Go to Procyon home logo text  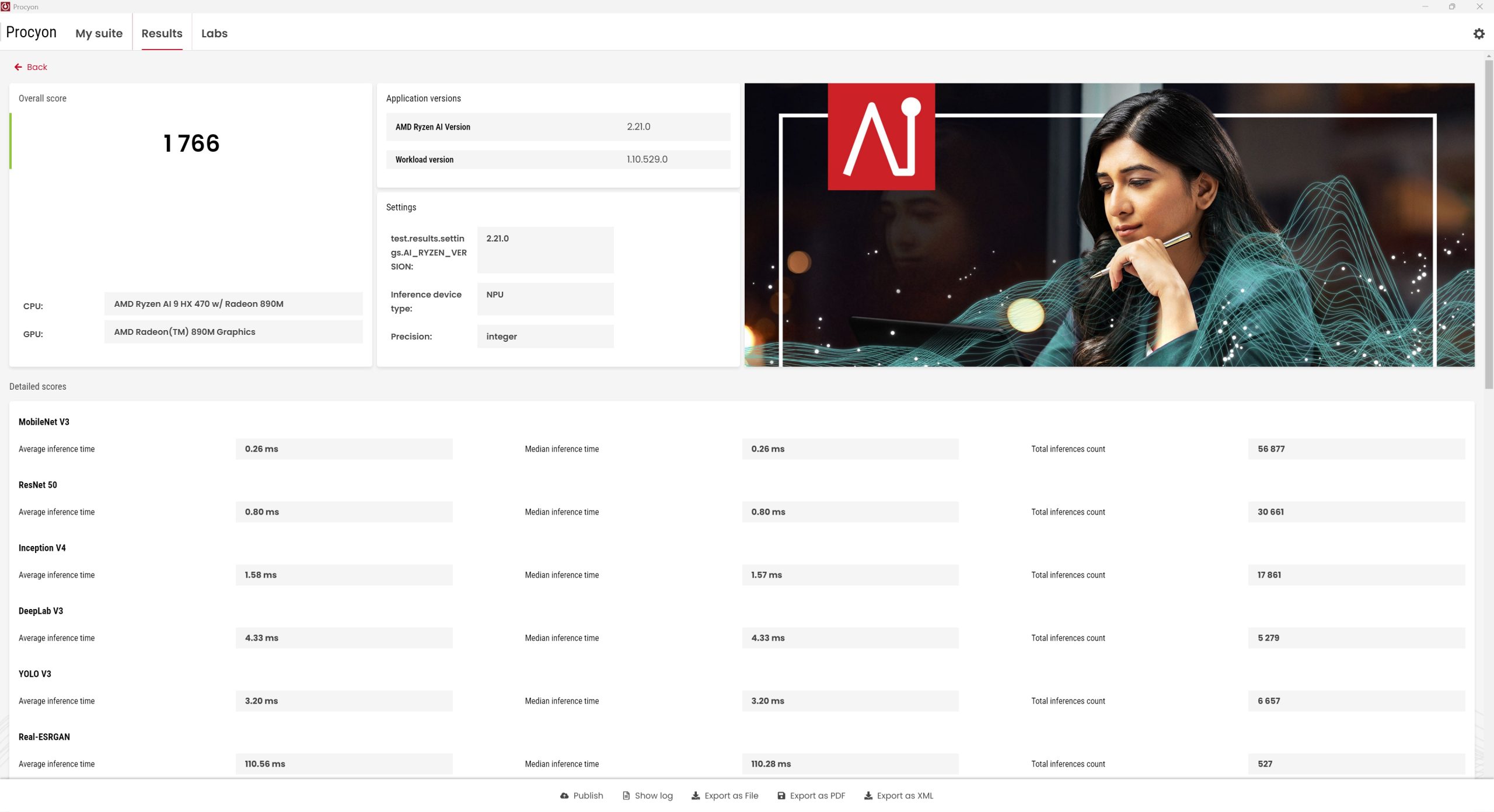click(x=31, y=32)
